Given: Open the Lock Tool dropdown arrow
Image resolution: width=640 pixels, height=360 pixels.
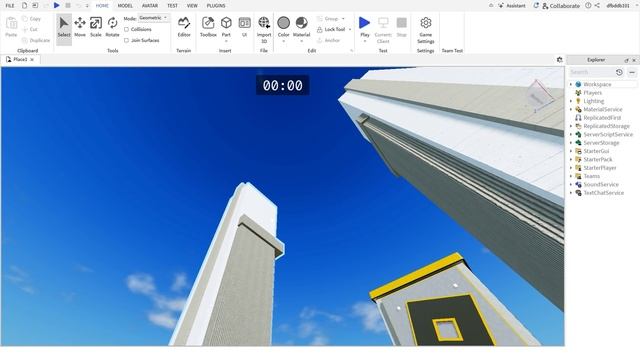Looking at the screenshot, I should (350, 29).
